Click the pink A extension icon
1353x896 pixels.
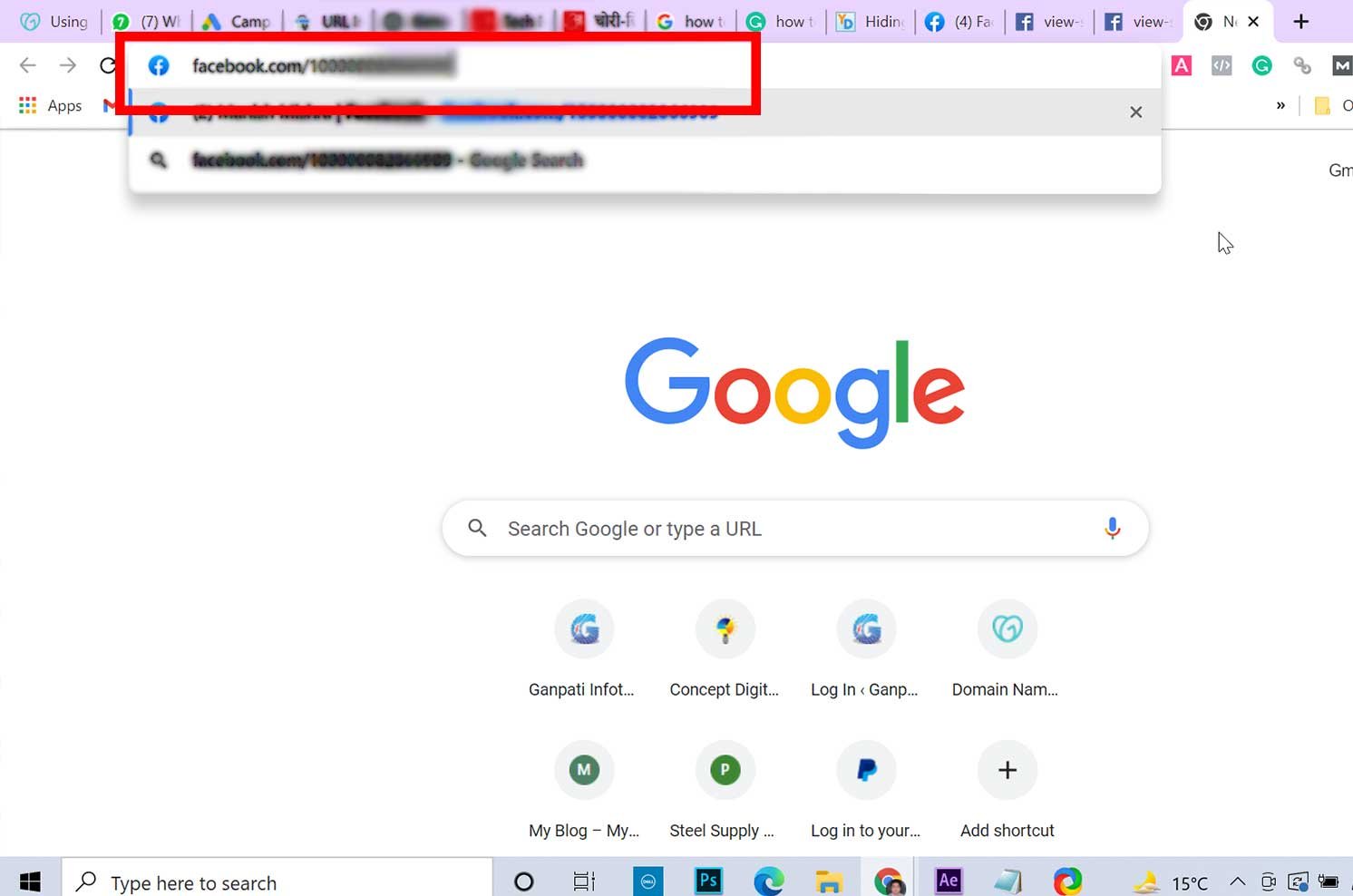point(1182,65)
